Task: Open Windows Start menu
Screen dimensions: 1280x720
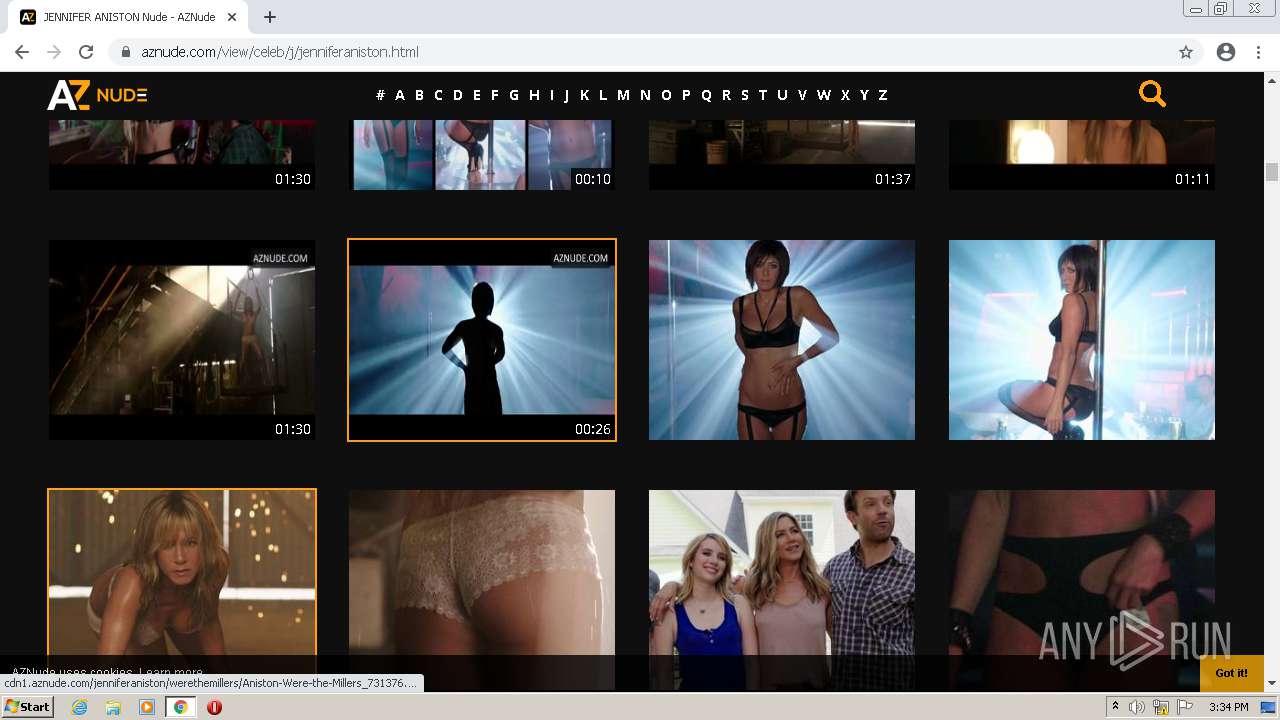Action: (x=28, y=707)
